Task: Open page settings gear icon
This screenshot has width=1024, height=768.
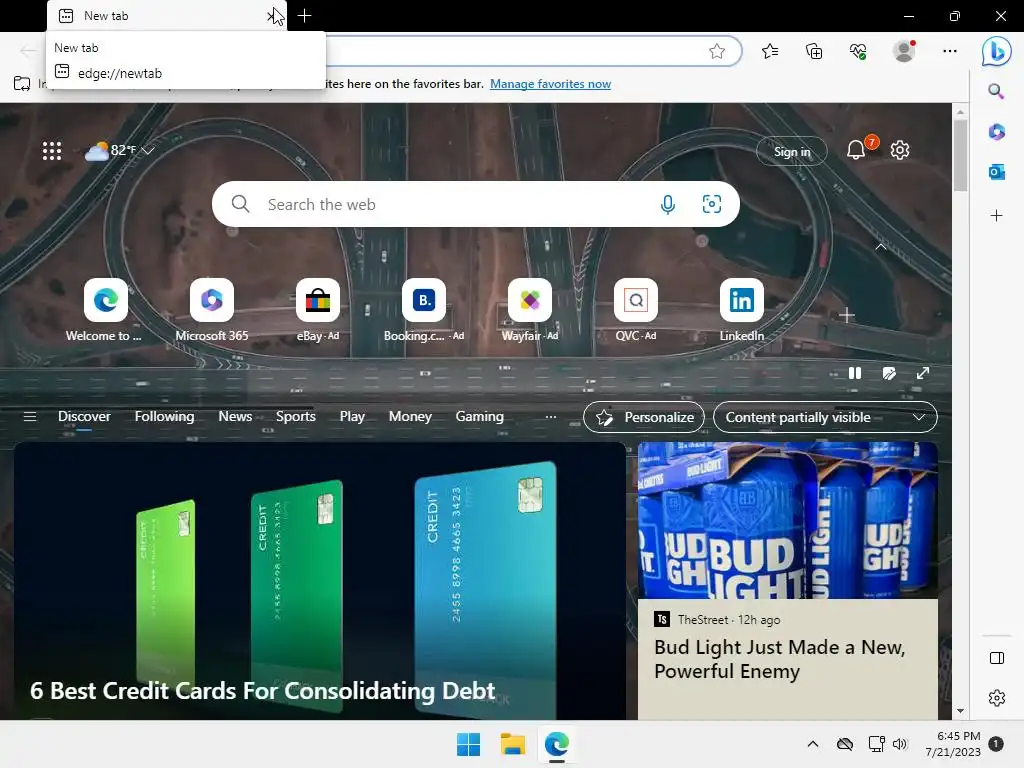Action: point(900,150)
